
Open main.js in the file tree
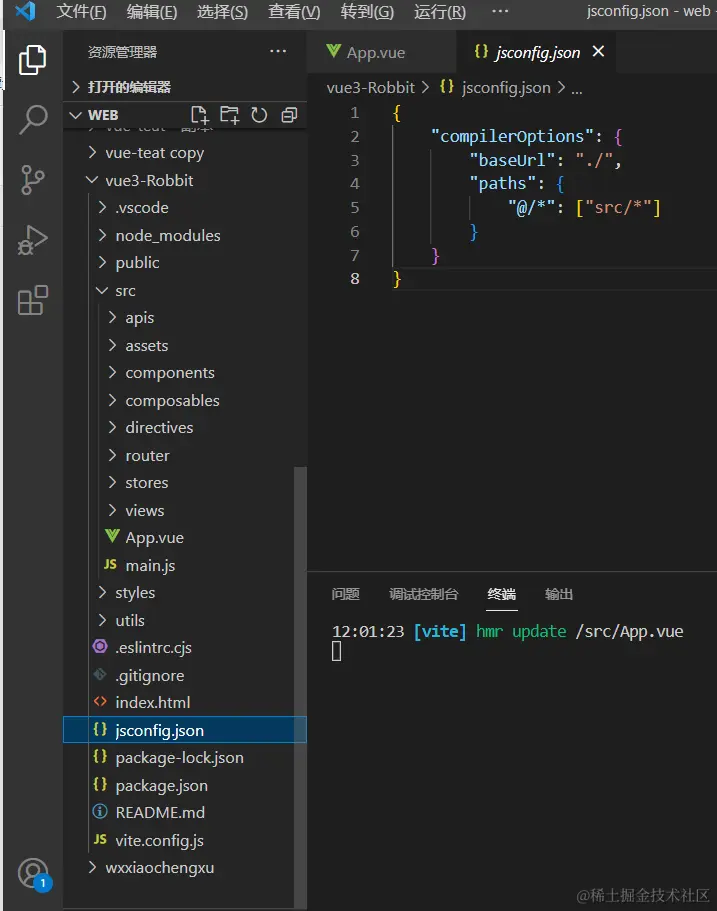[x=185, y=565]
